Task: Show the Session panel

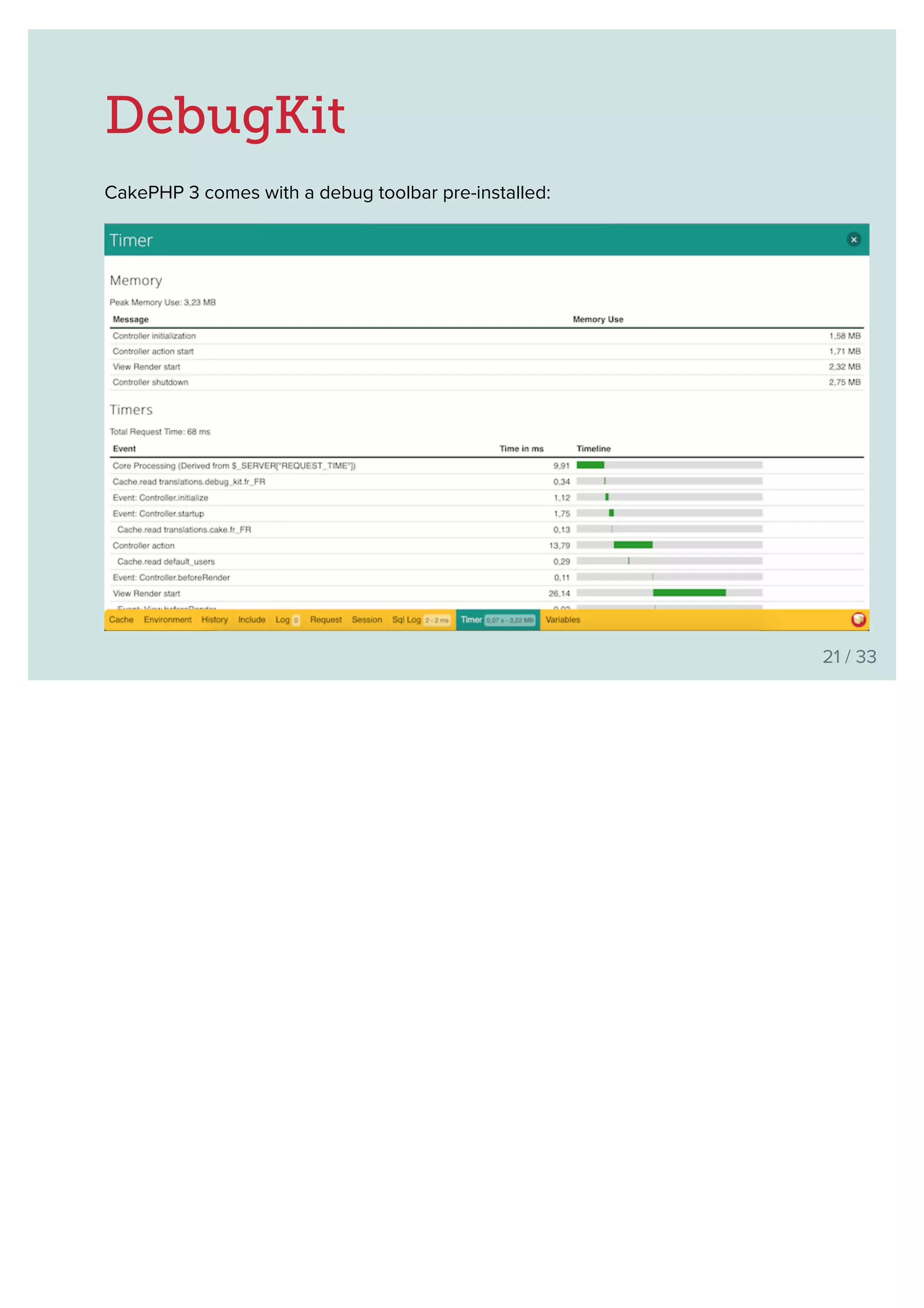Action: coord(367,620)
